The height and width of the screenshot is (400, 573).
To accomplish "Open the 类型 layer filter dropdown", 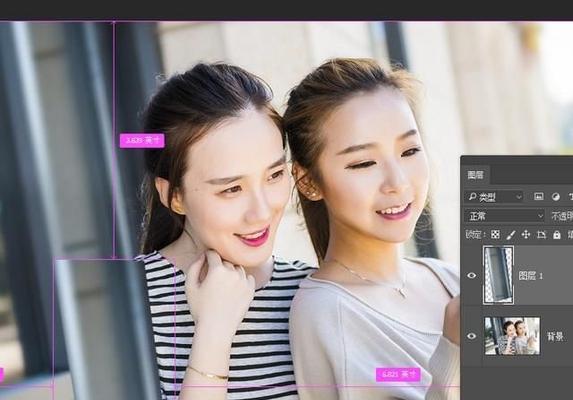I will pyautogui.click(x=494, y=197).
